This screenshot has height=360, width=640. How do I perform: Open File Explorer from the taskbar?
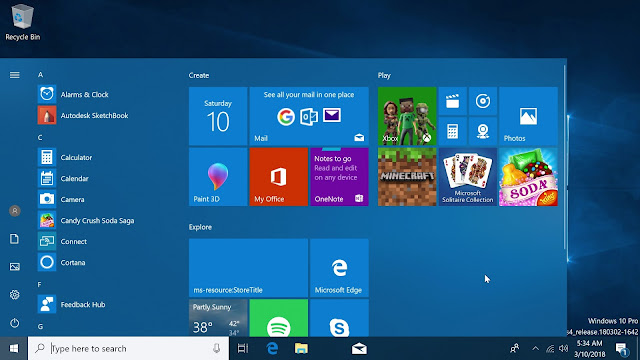pos(301,349)
